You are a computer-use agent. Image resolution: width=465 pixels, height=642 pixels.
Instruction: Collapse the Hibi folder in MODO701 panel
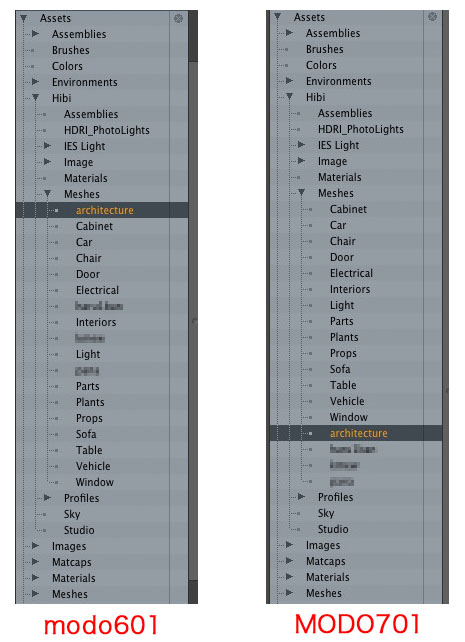coord(289,97)
